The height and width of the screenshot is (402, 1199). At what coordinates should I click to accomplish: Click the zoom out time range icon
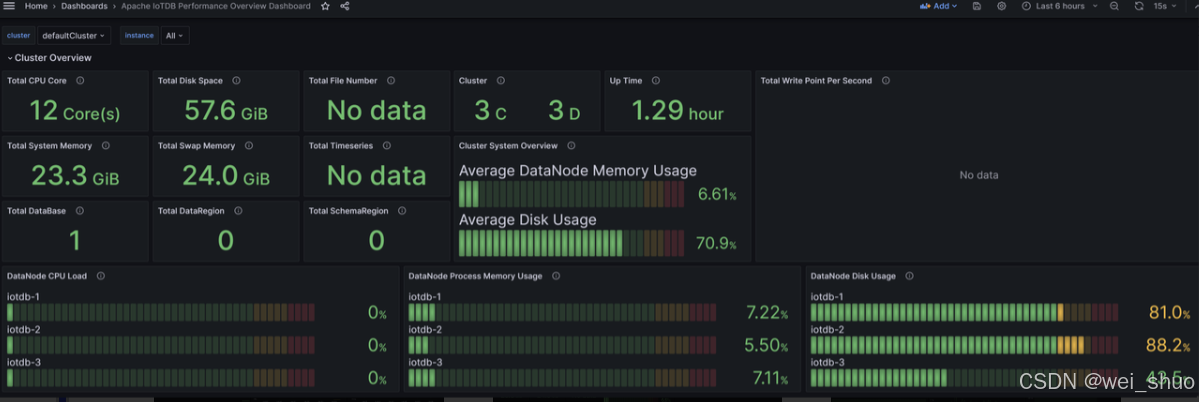(x=1114, y=6)
